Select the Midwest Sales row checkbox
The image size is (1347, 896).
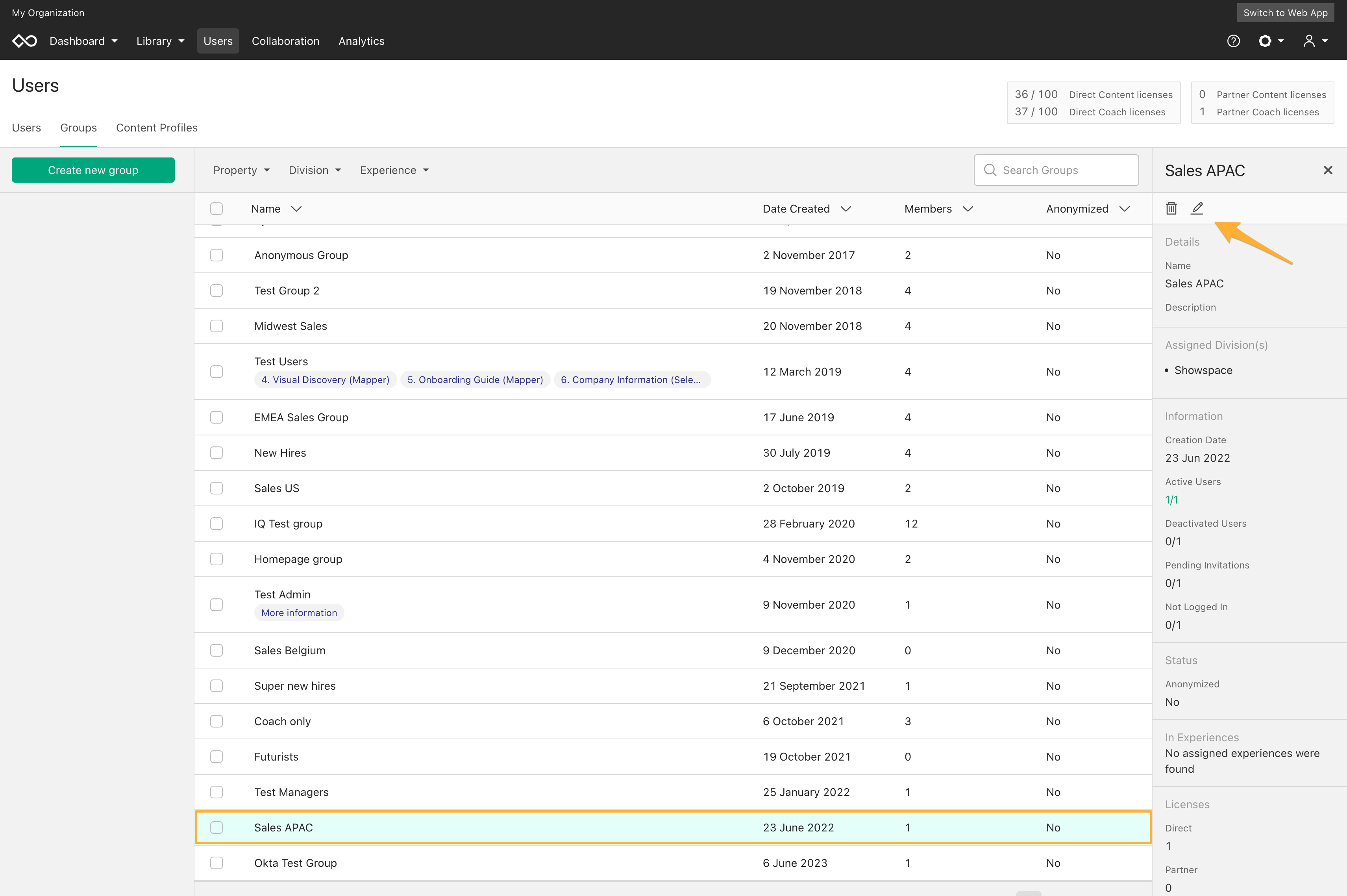coord(216,326)
